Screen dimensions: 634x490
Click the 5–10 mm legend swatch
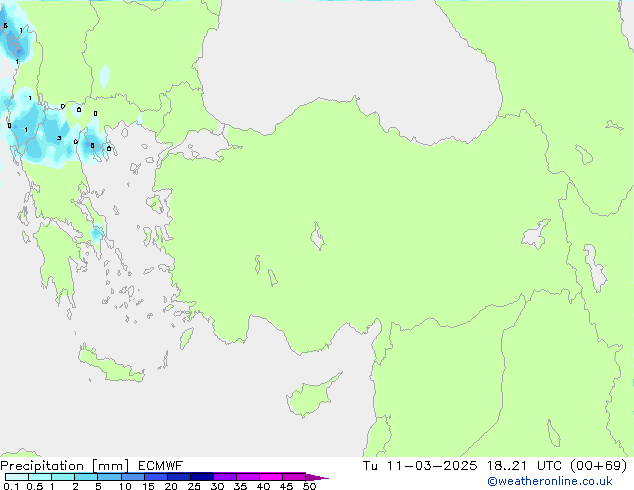[110, 477]
